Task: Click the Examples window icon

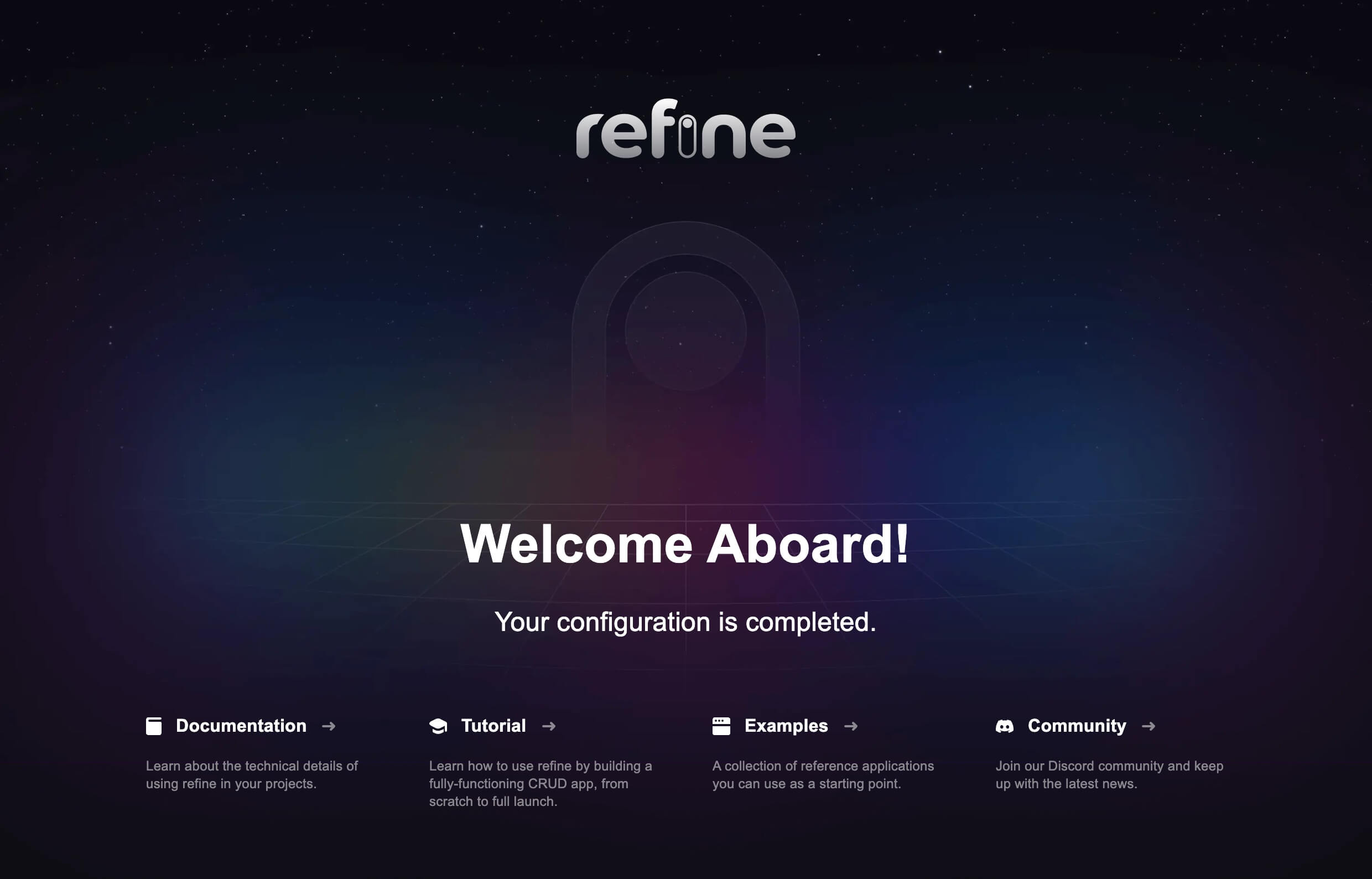Action: [x=721, y=726]
